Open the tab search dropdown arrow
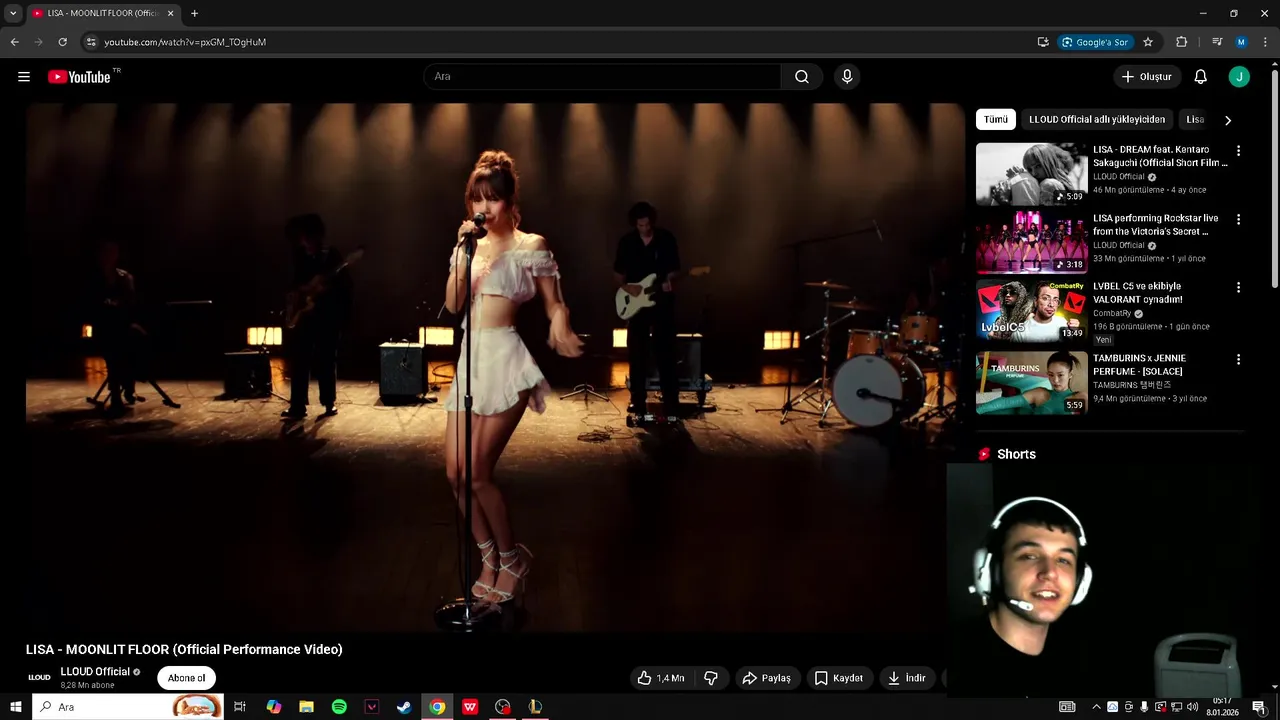This screenshot has width=1280, height=720. (13, 13)
